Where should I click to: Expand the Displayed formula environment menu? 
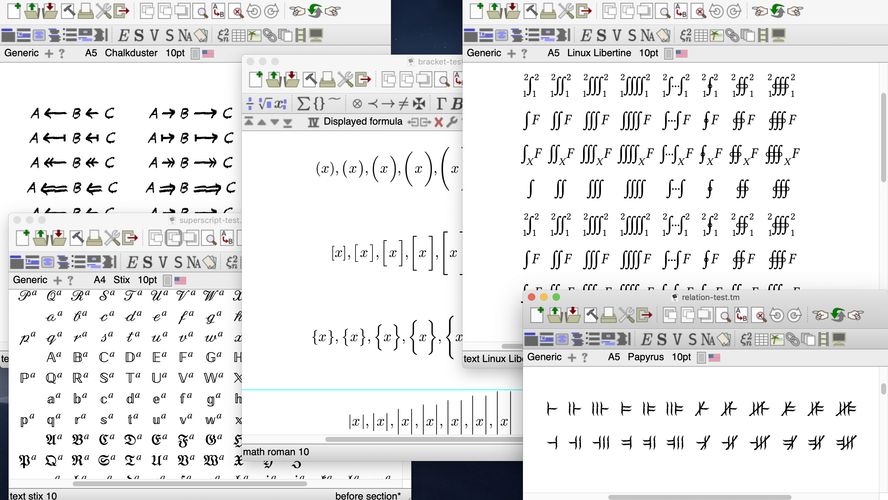(x=363, y=122)
